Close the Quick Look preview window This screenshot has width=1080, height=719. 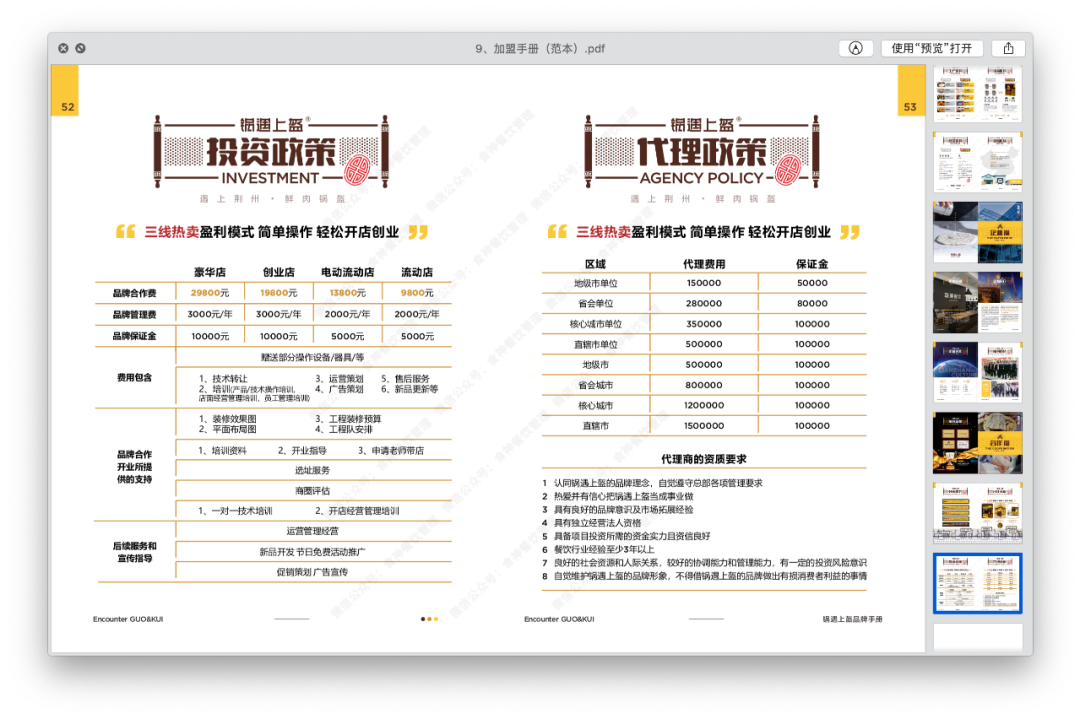coord(63,48)
